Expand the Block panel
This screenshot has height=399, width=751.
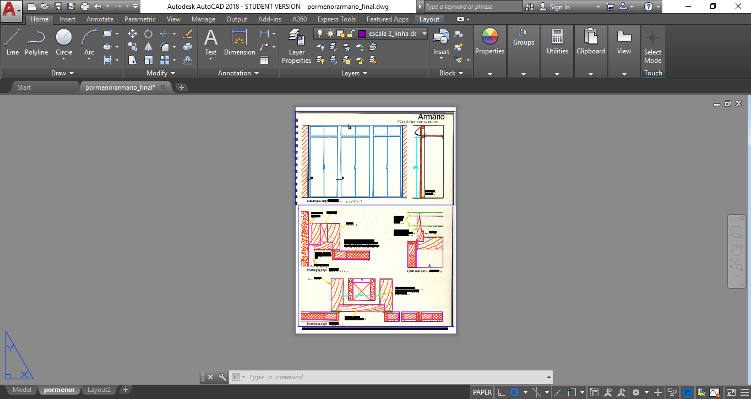coord(451,73)
